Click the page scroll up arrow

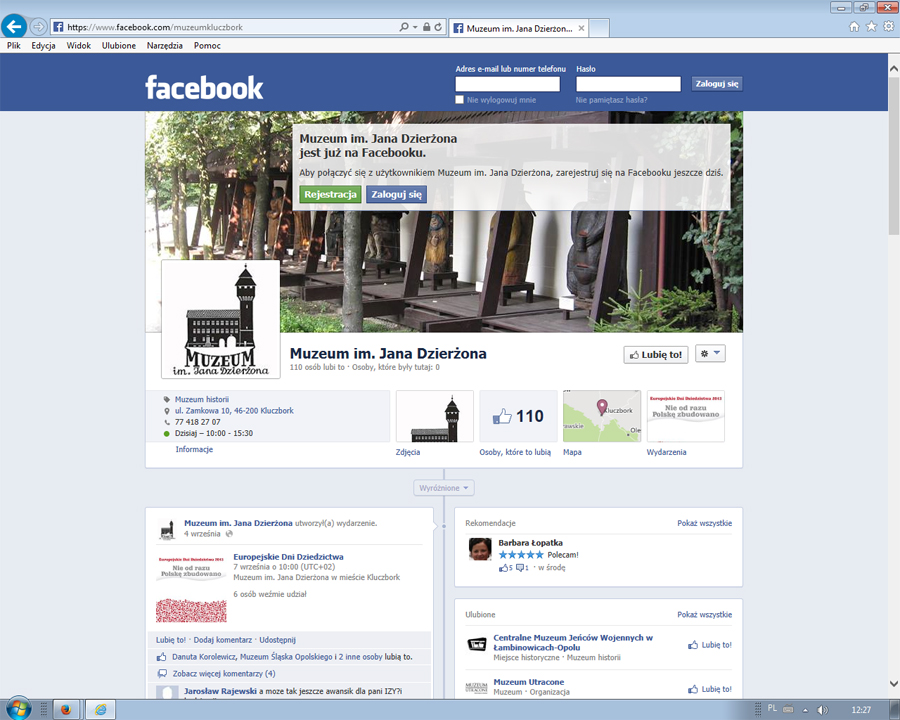894,68
